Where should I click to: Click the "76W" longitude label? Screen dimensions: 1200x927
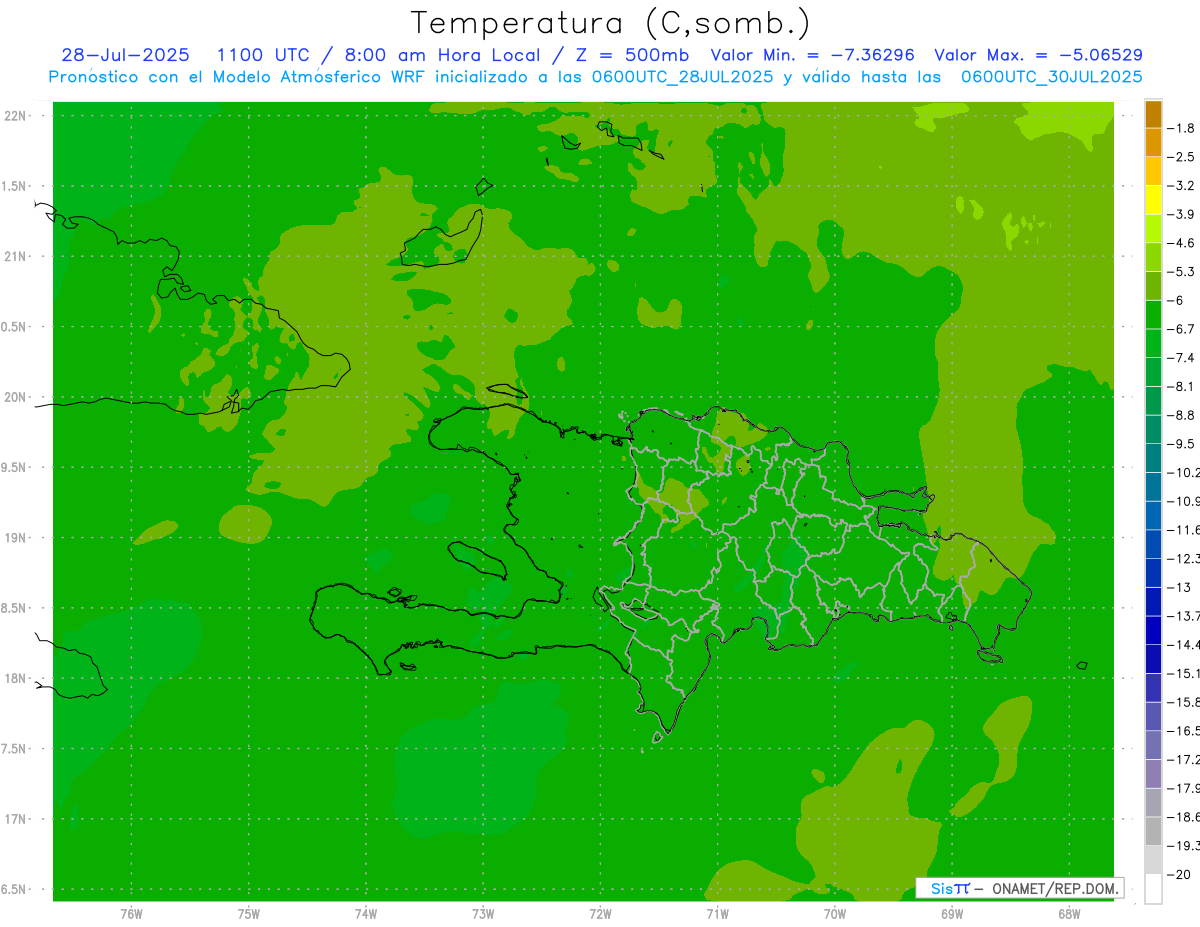(131, 915)
